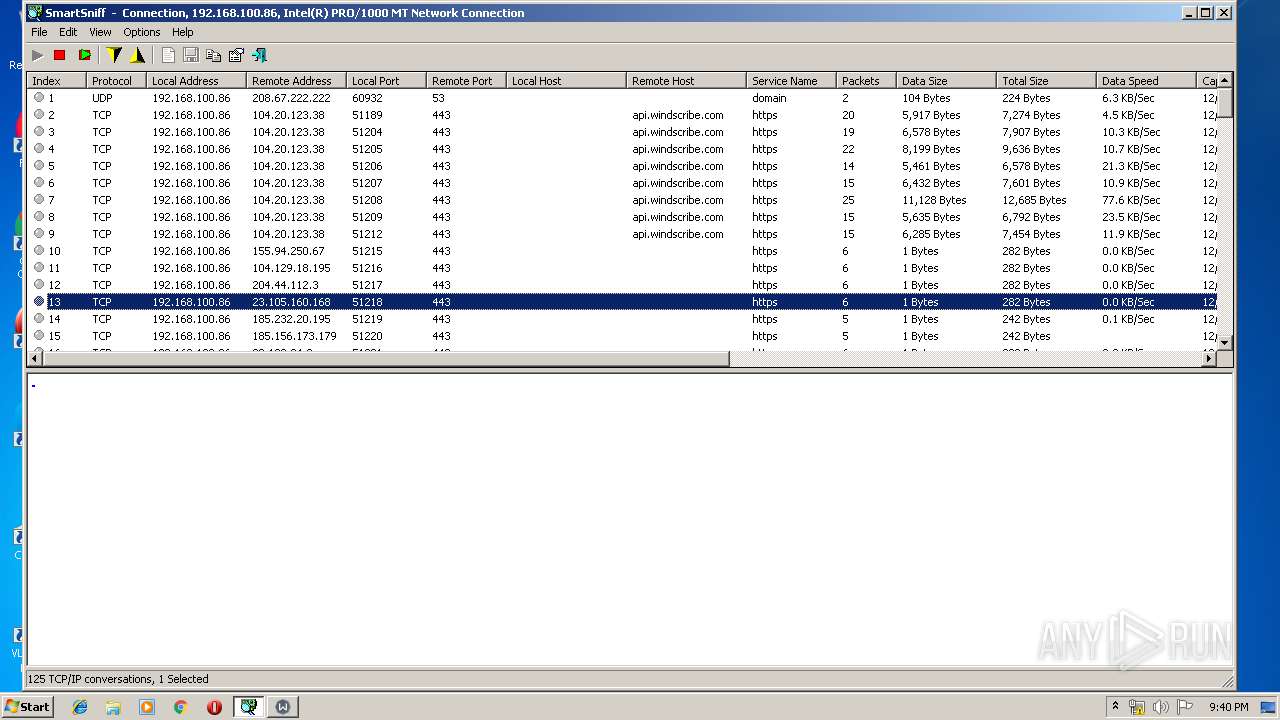The image size is (1280, 720).
Task: Sort by the Data Speed column header
Action: (x=1146, y=81)
